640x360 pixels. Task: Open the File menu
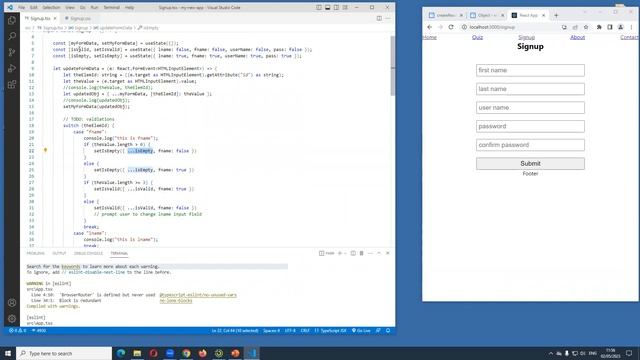[x=21, y=7]
